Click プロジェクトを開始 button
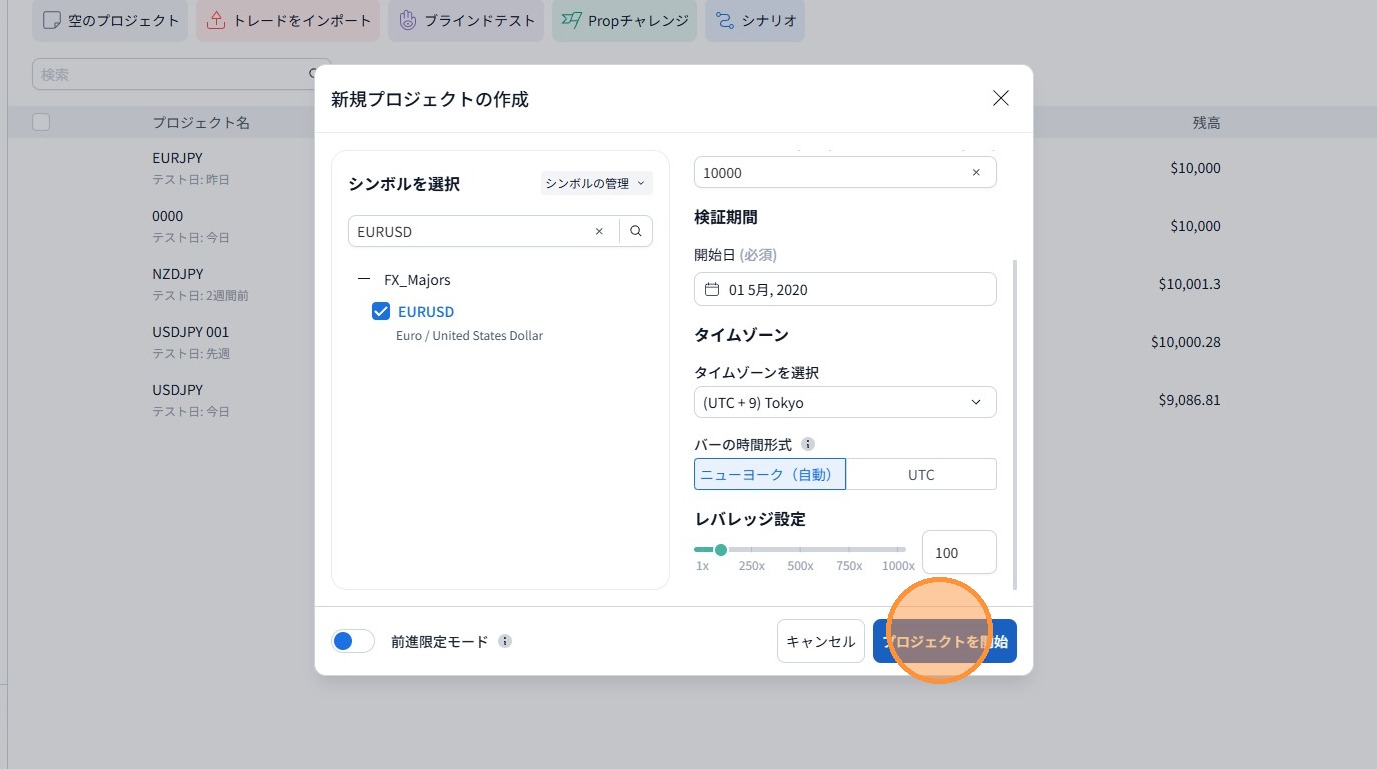Screen dimensions: 1377x769 tap(945, 641)
